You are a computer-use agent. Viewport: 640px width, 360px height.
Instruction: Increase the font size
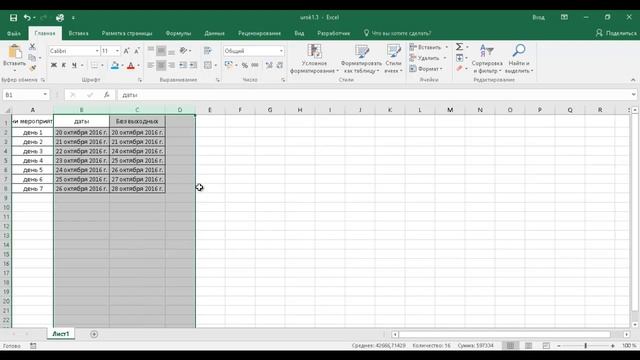pyautogui.click(x=127, y=51)
